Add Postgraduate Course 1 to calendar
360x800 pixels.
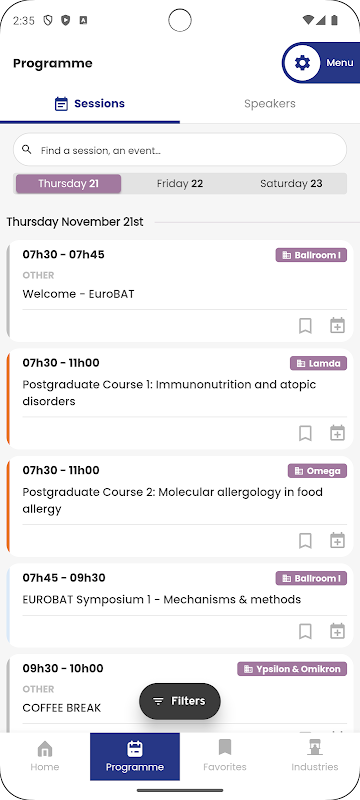[x=337, y=433]
